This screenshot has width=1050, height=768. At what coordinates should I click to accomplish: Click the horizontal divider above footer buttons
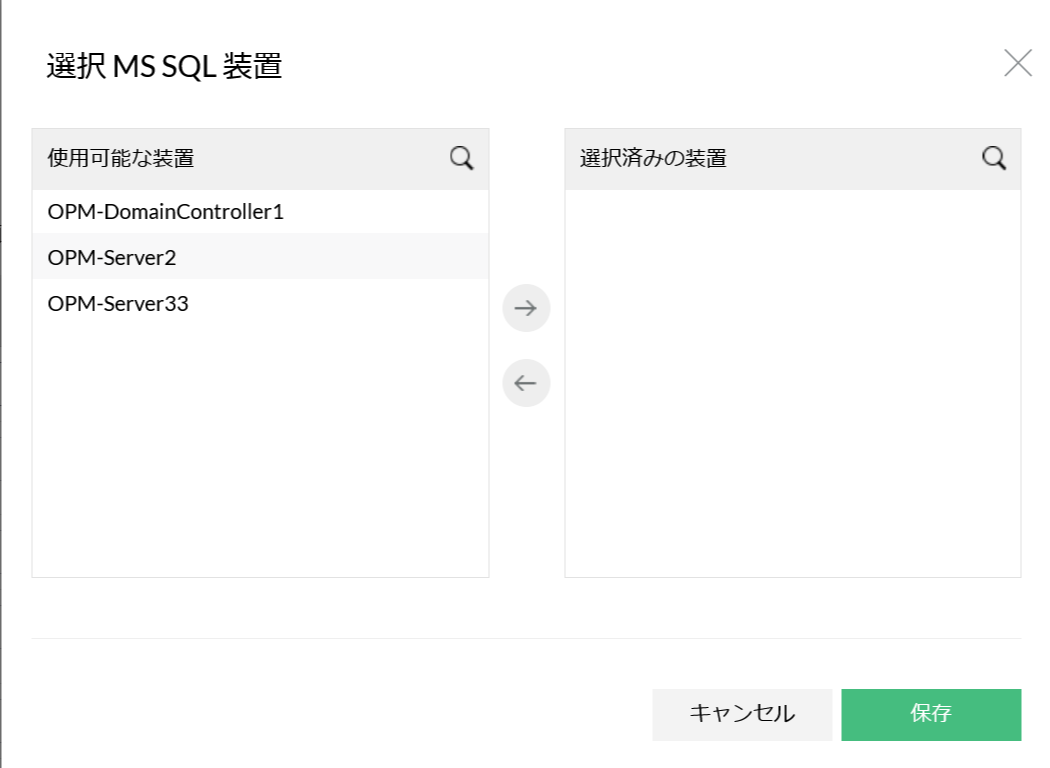click(x=526, y=638)
